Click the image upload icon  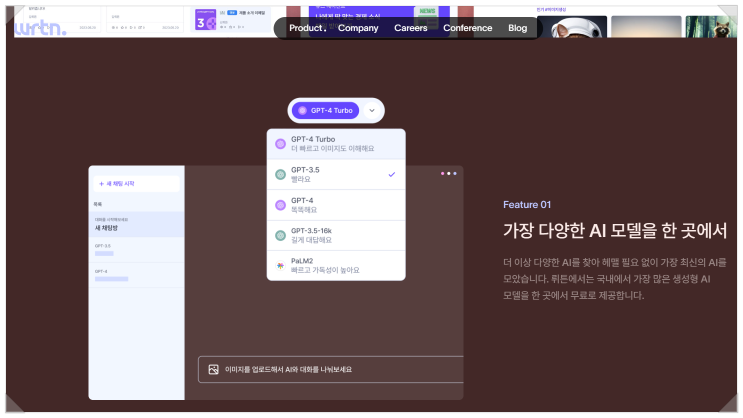click(213, 369)
